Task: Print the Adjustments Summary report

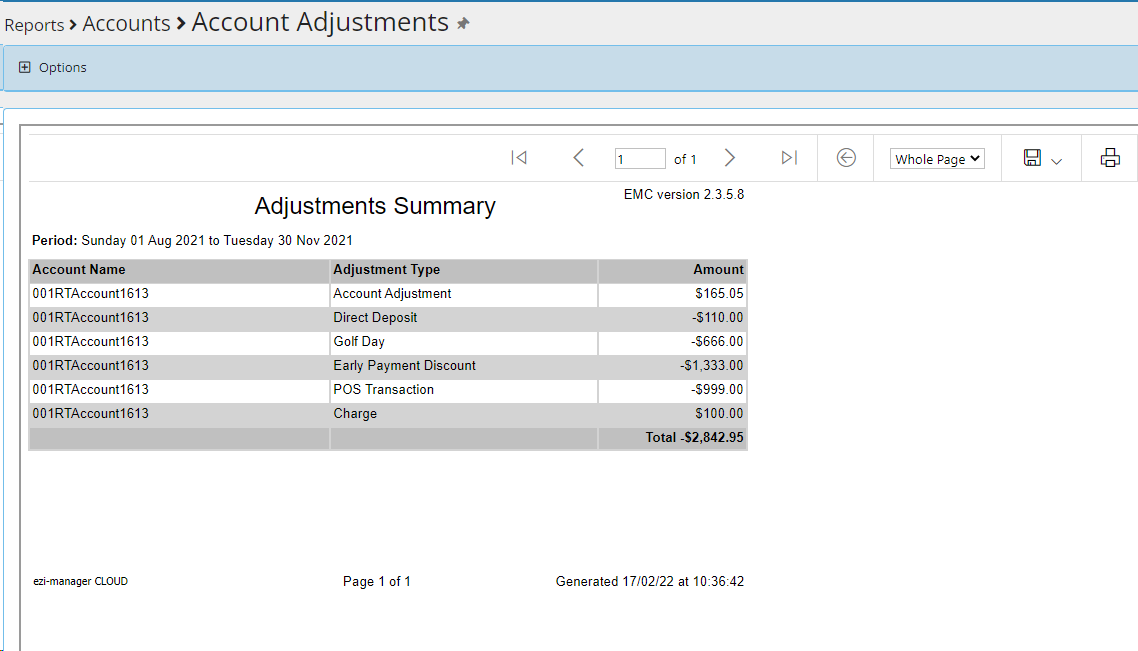Action: click(x=1110, y=158)
